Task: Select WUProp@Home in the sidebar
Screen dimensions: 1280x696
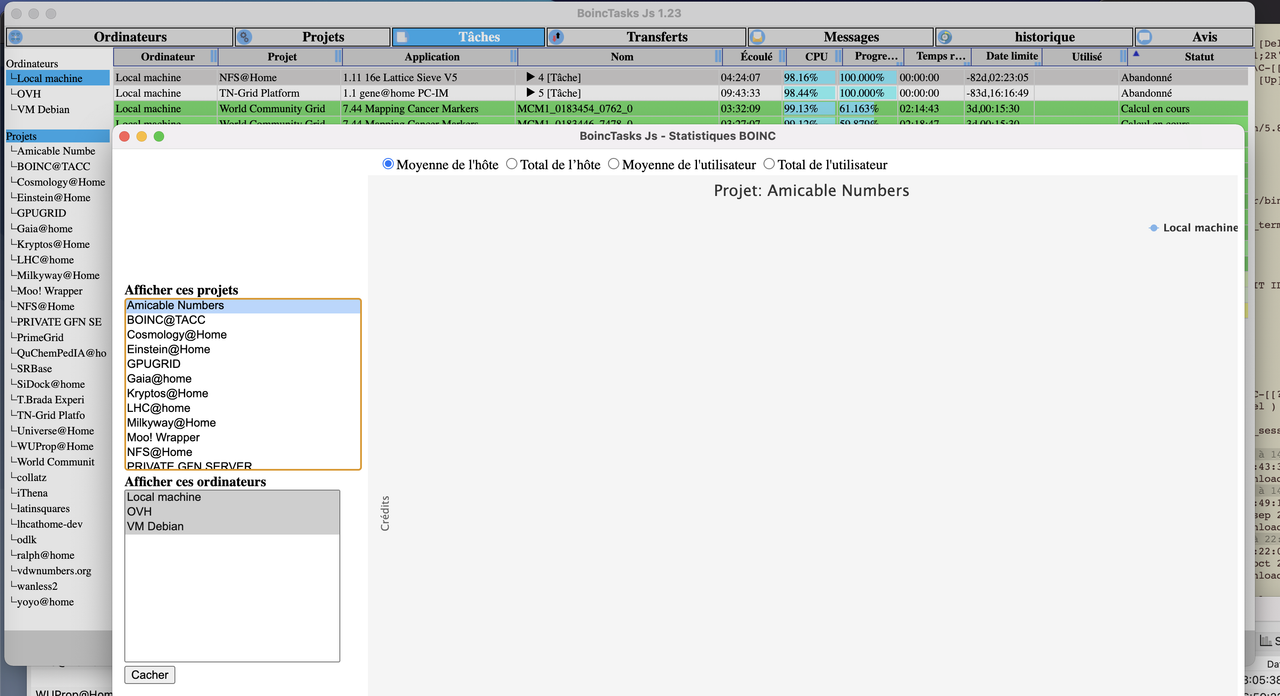Action: [x=55, y=447]
